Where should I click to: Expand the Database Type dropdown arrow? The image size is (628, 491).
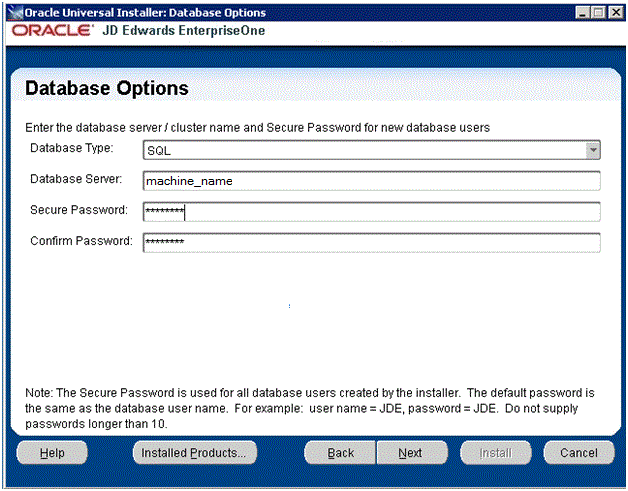[x=592, y=150]
